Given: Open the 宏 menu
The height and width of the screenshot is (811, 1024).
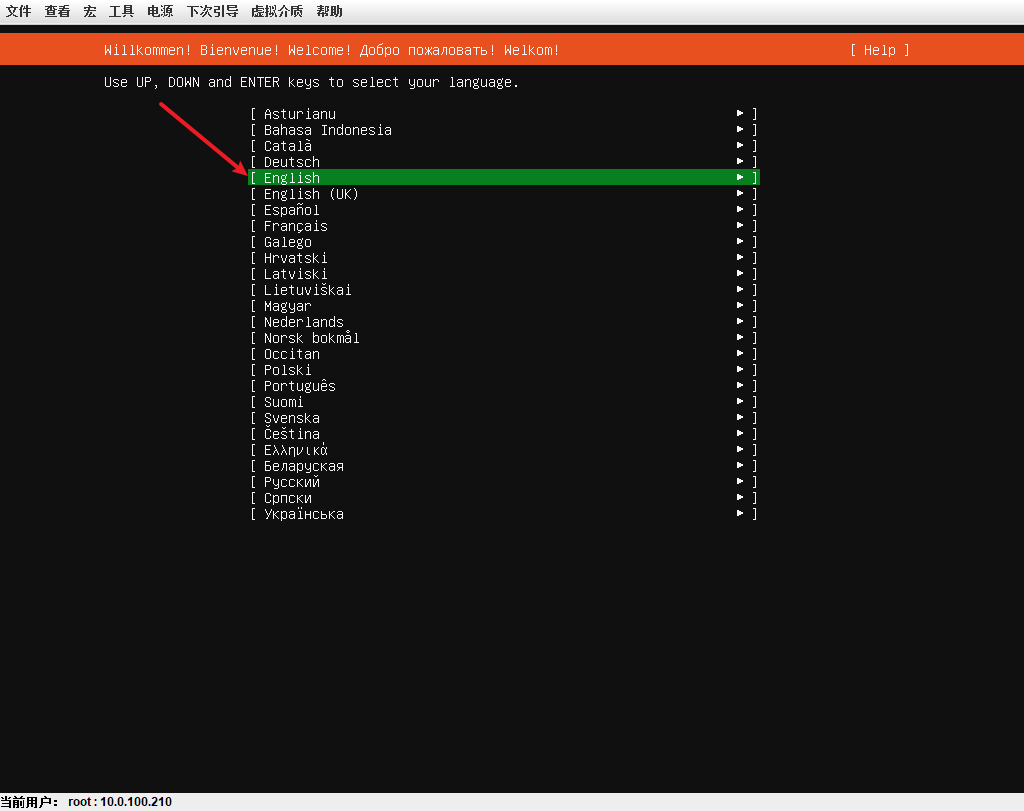Looking at the screenshot, I should coord(89,11).
